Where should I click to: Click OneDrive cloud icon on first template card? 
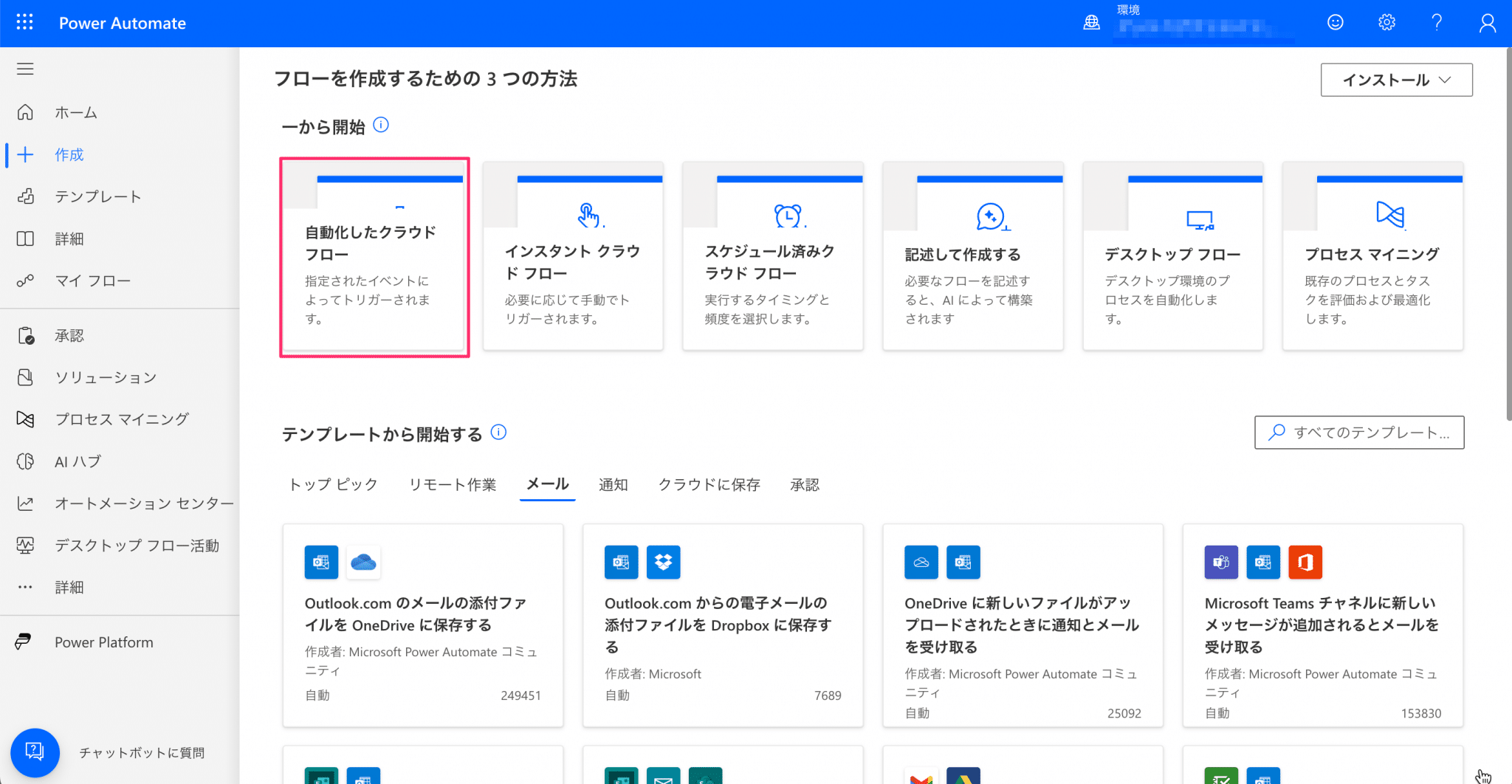pos(363,563)
